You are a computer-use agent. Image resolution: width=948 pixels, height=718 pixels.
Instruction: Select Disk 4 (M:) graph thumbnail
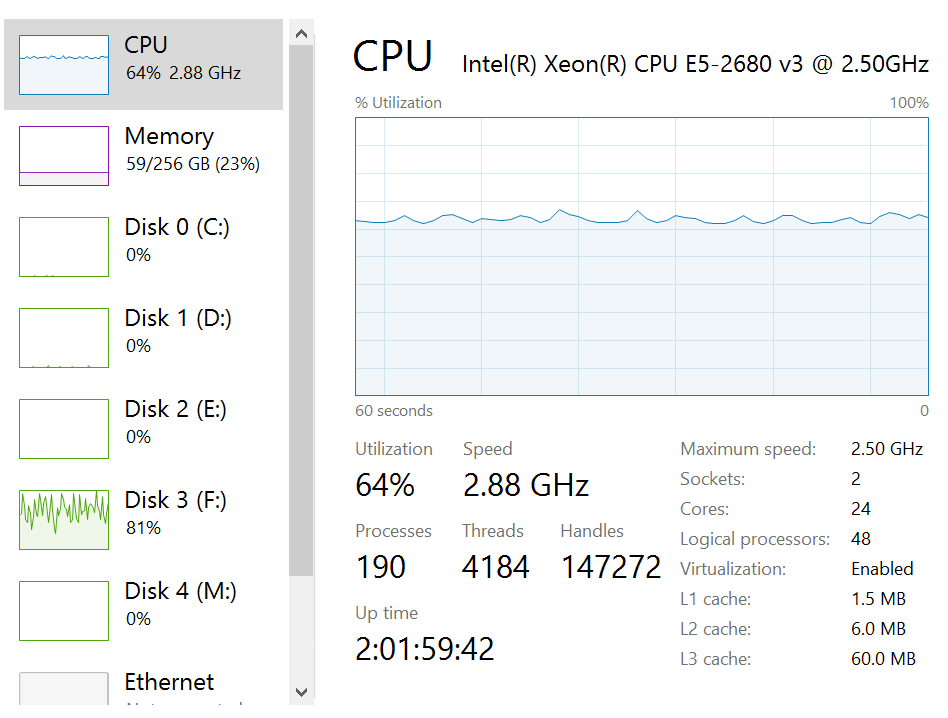click(x=64, y=610)
